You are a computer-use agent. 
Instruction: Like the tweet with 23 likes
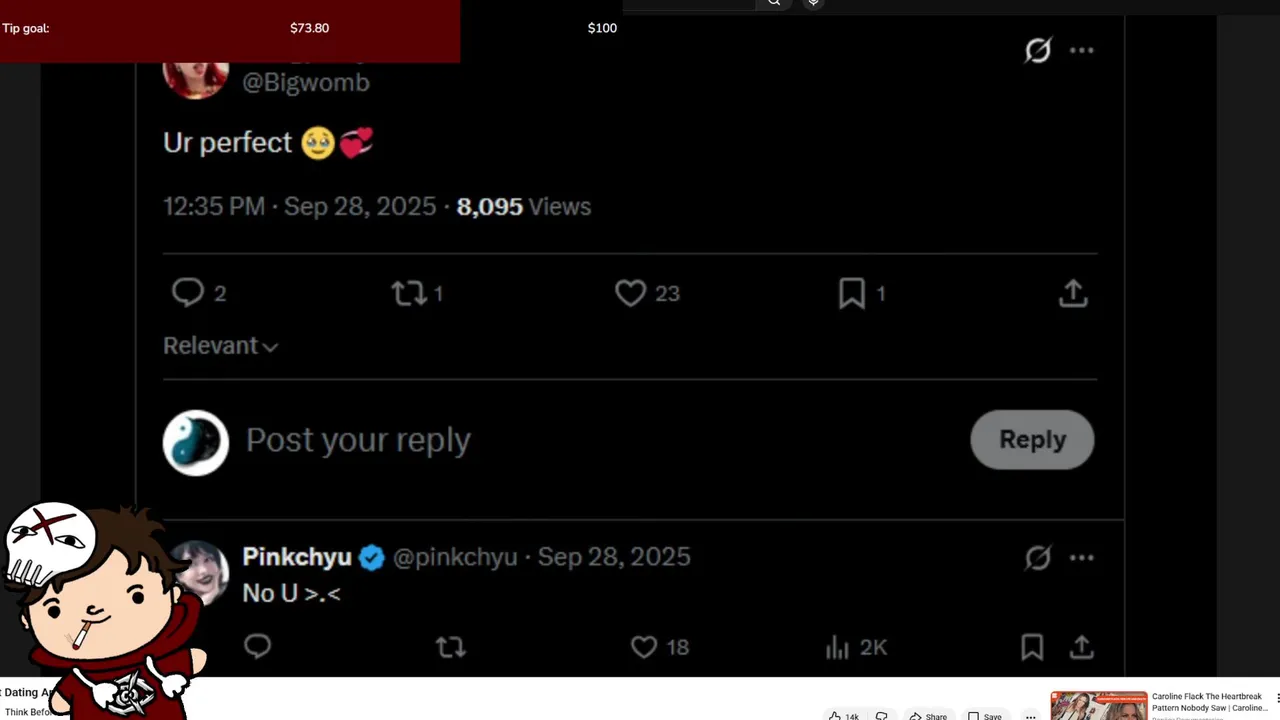click(x=630, y=293)
